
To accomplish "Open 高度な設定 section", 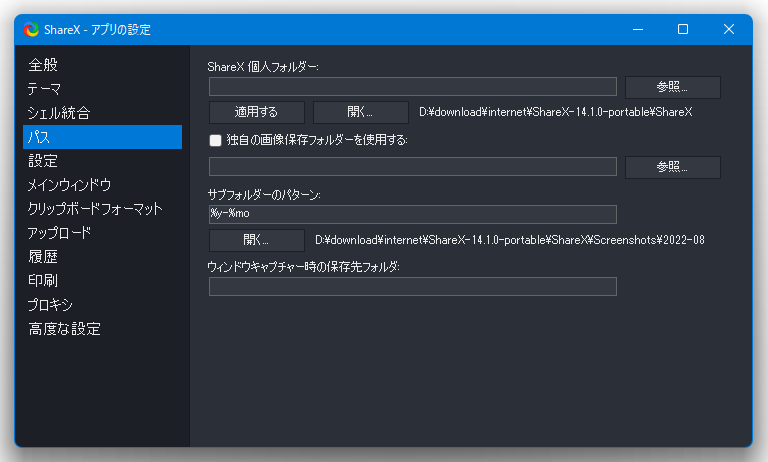I will coord(102,329).
